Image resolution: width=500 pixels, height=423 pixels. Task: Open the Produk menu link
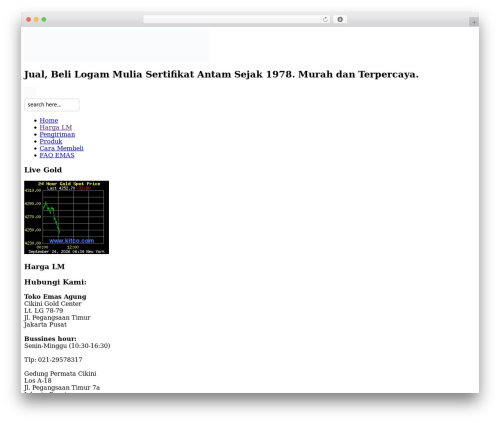click(51, 141)
